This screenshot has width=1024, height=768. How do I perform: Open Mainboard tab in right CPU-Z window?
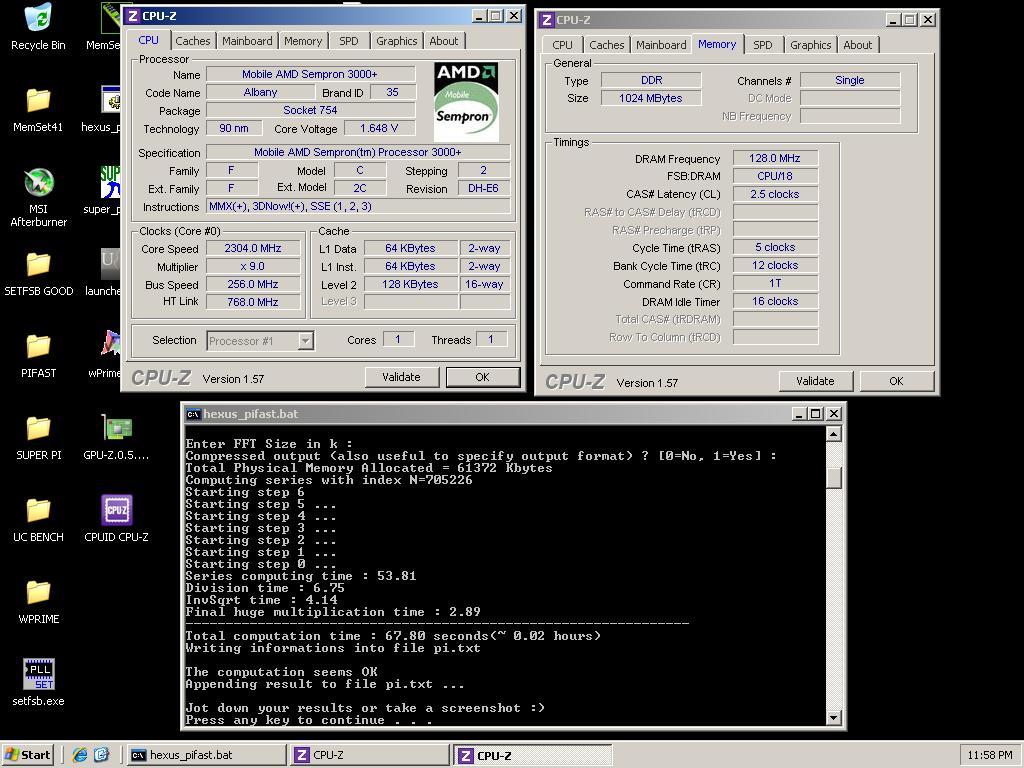coord(661,45)
